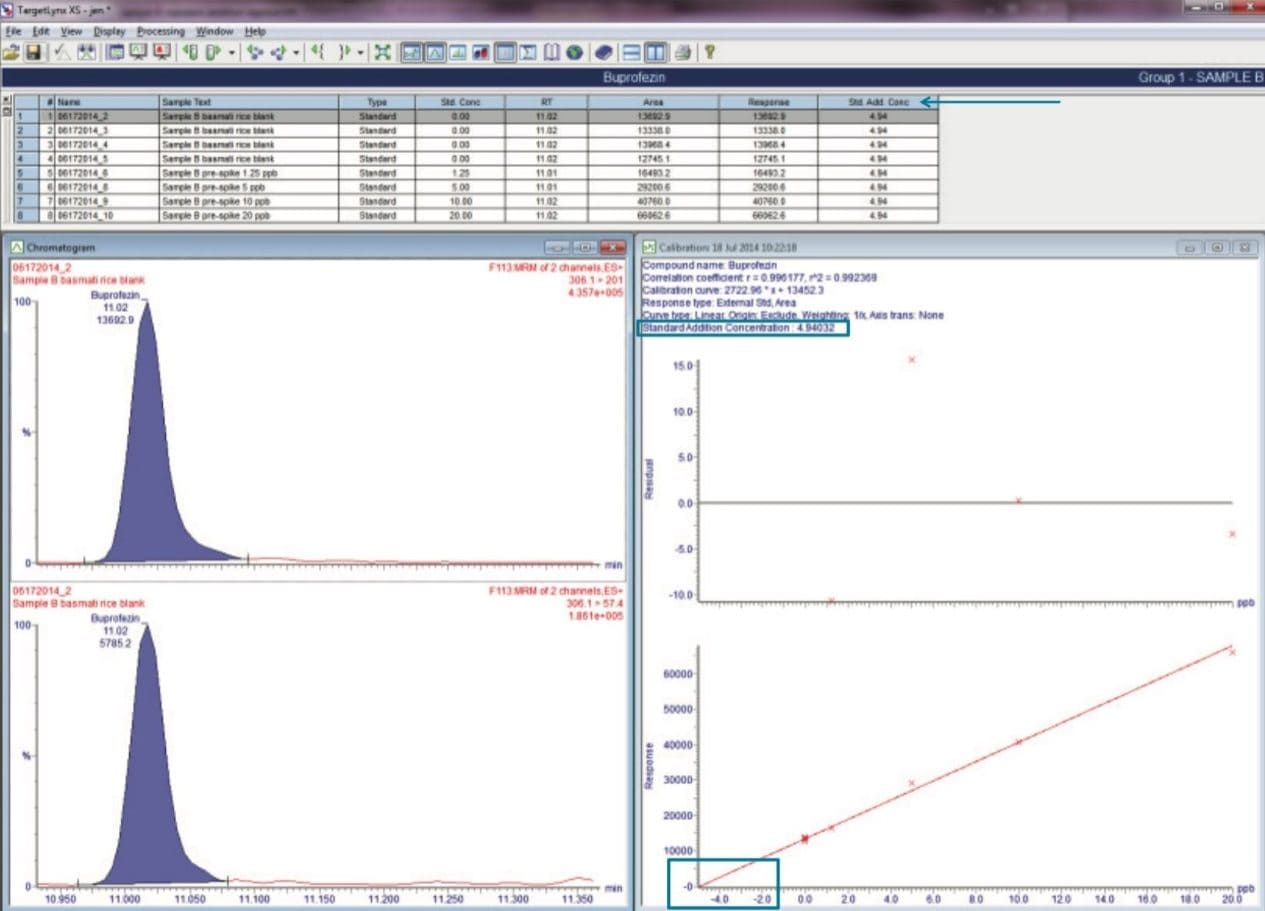Click the left green brace navigation icon
The image size is (1265, 911).
318,52
